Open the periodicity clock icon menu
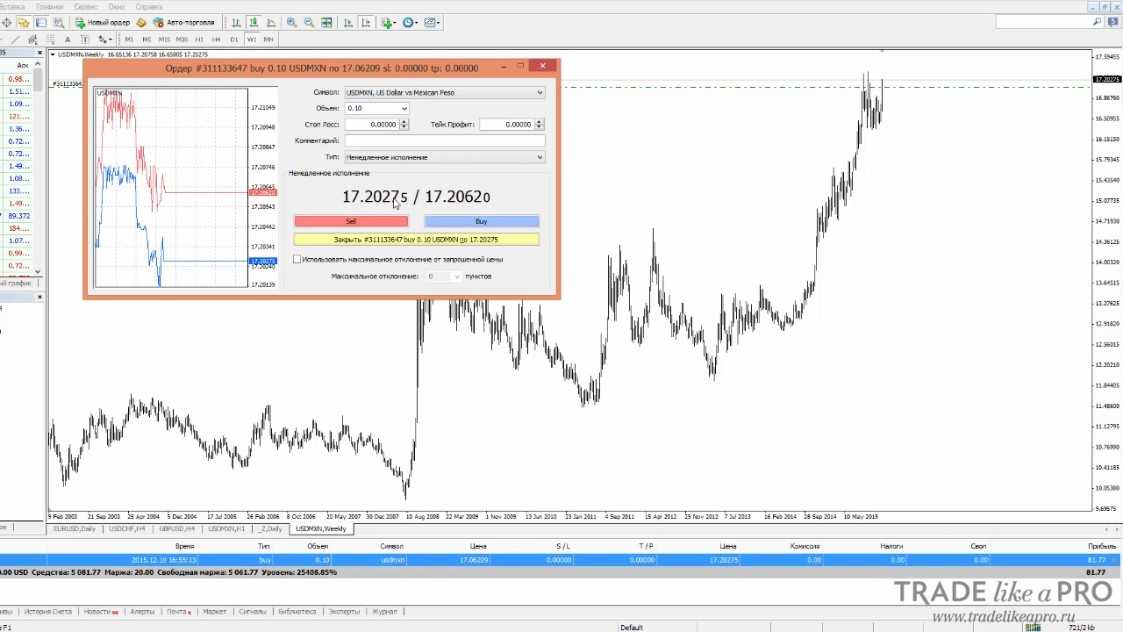This screenshot has height=632, width=1123. [409, 22]
